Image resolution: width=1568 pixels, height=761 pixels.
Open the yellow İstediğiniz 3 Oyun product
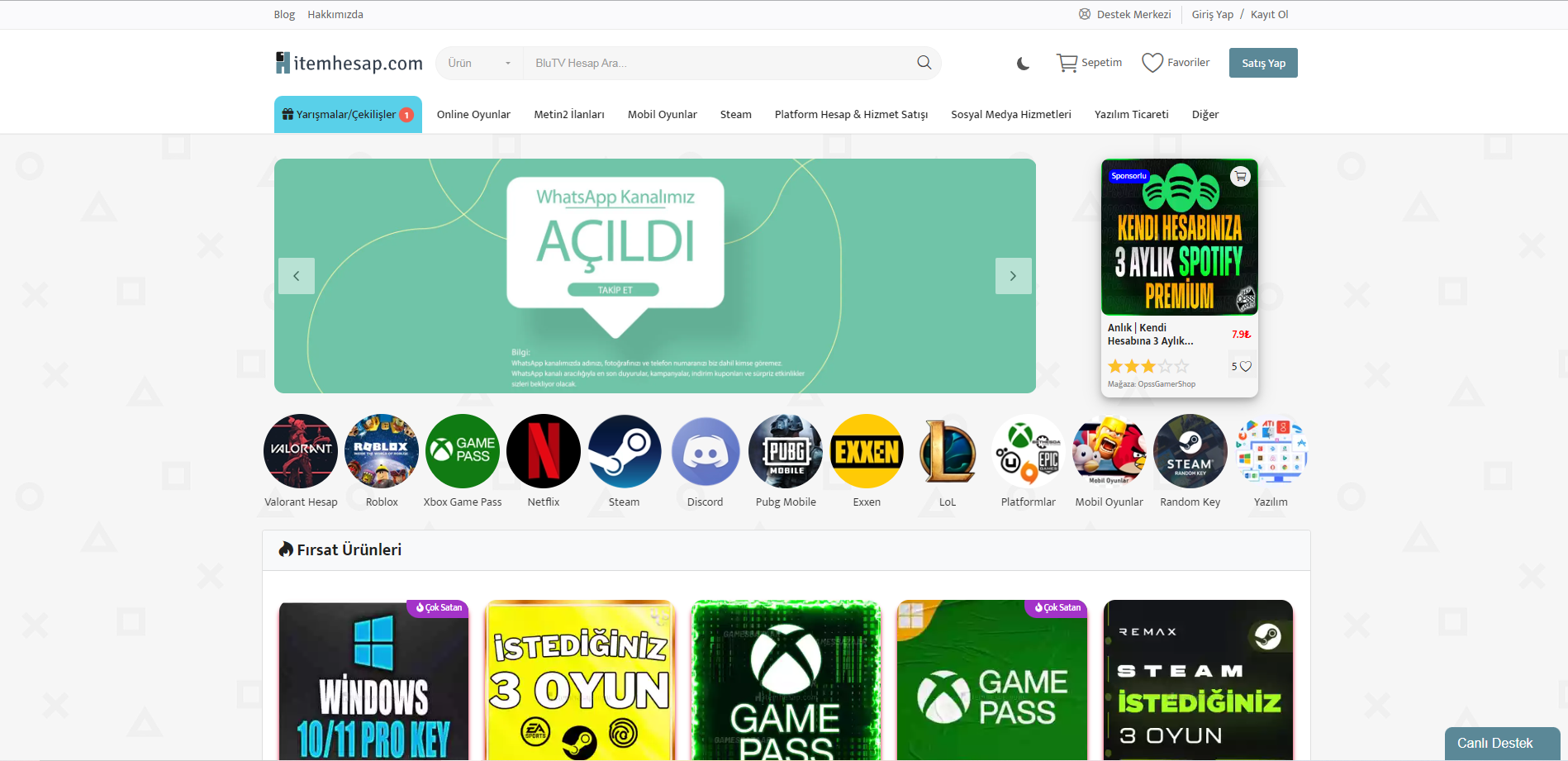580,680
